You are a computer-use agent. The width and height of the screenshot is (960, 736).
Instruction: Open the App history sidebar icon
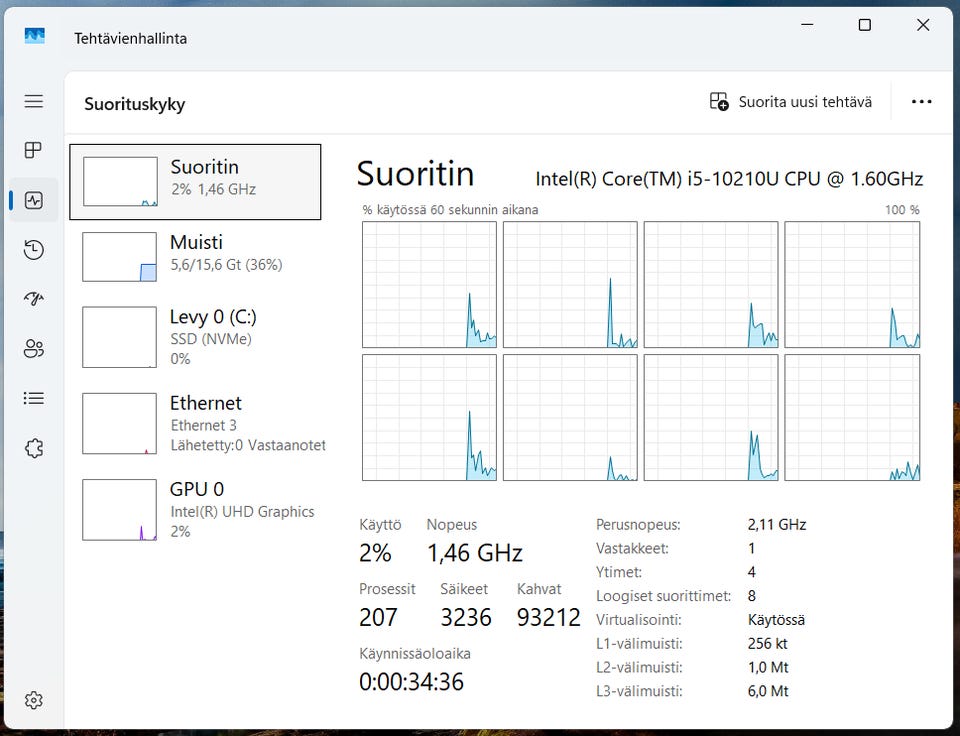pyautogui.click(x=34, y=250)
